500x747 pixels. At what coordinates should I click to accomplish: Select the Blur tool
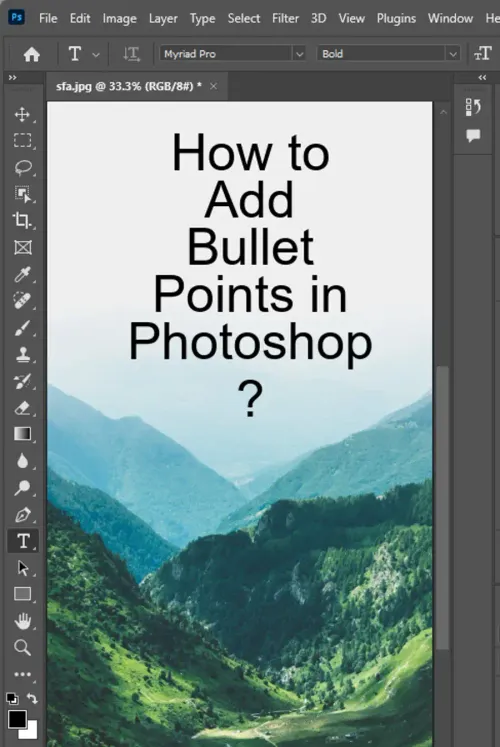coord(22,461)
